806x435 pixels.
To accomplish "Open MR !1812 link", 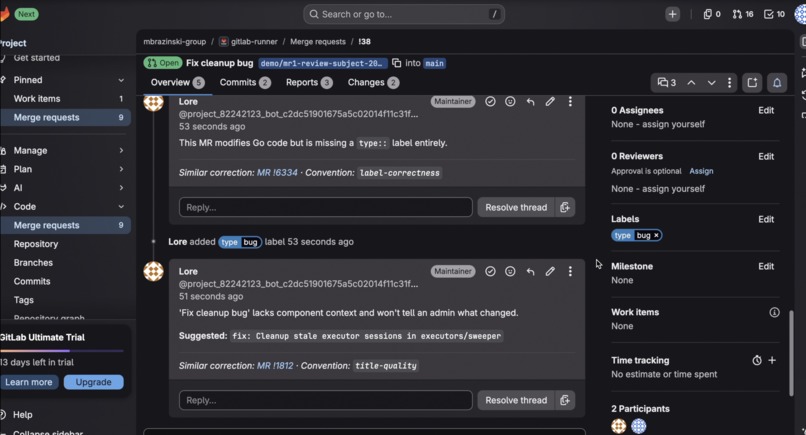I will point(275,366).
